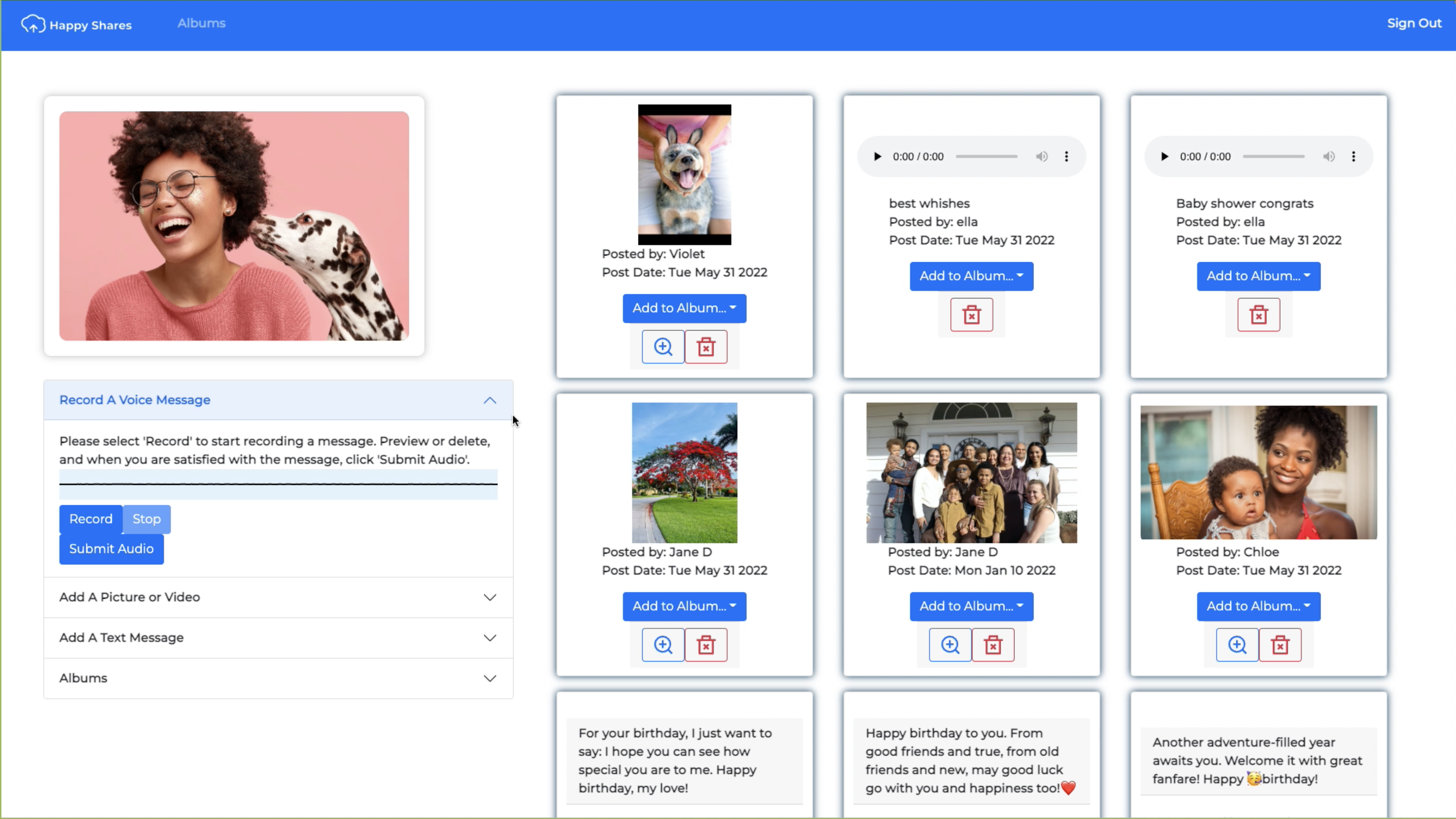Expand the Albums accordion section
The image size is (1456, 819).
point(278,678)
